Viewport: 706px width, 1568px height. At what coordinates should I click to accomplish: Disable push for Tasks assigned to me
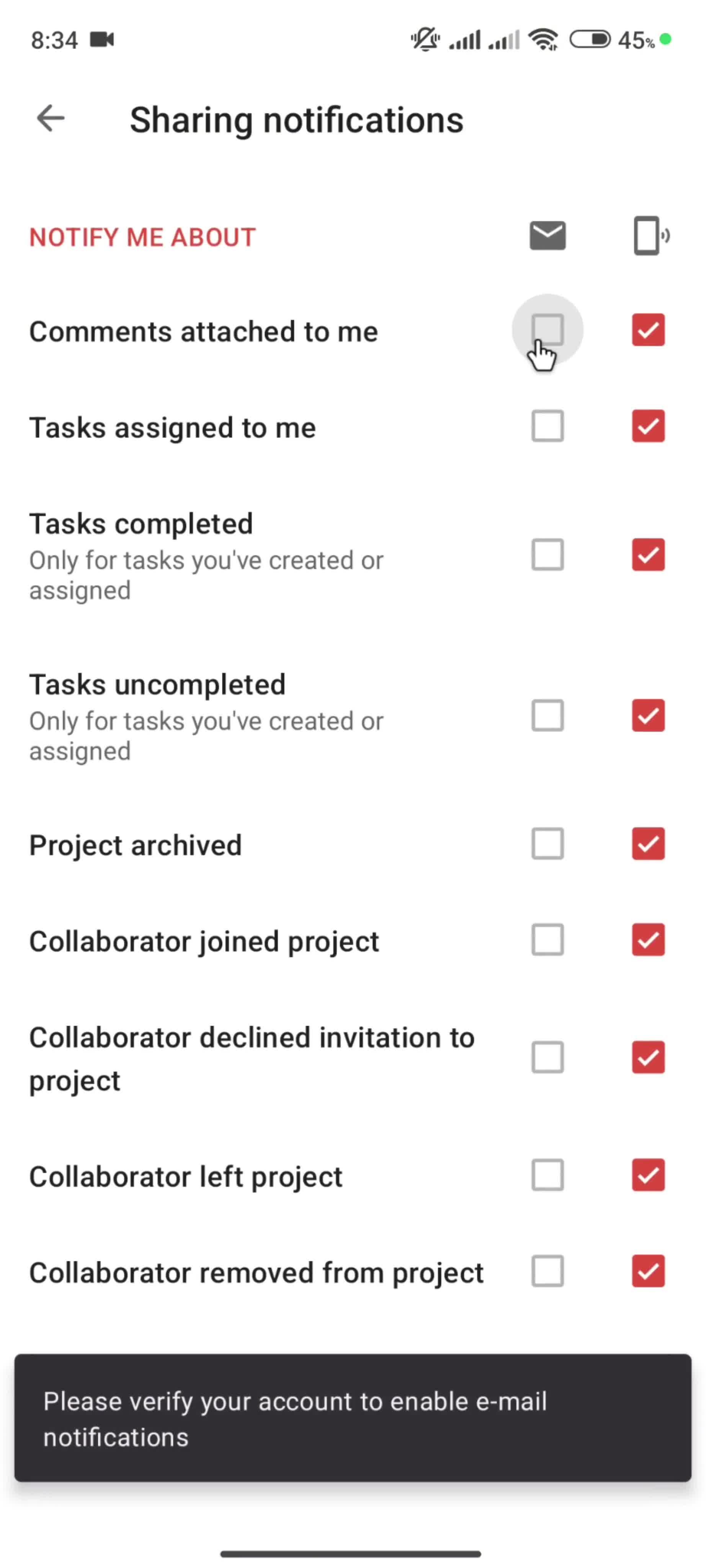pyautogui.click(x=647, y=426)
